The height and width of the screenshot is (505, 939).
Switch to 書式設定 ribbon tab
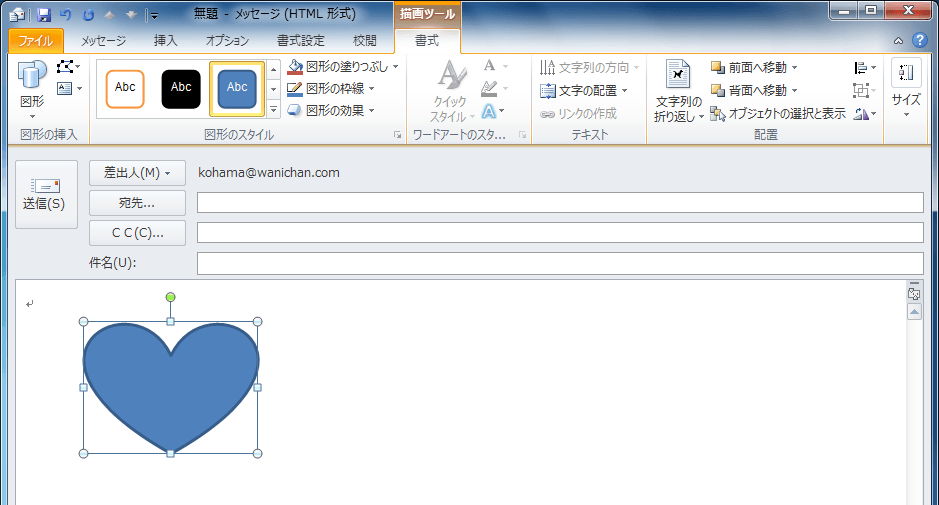[301, 41]
